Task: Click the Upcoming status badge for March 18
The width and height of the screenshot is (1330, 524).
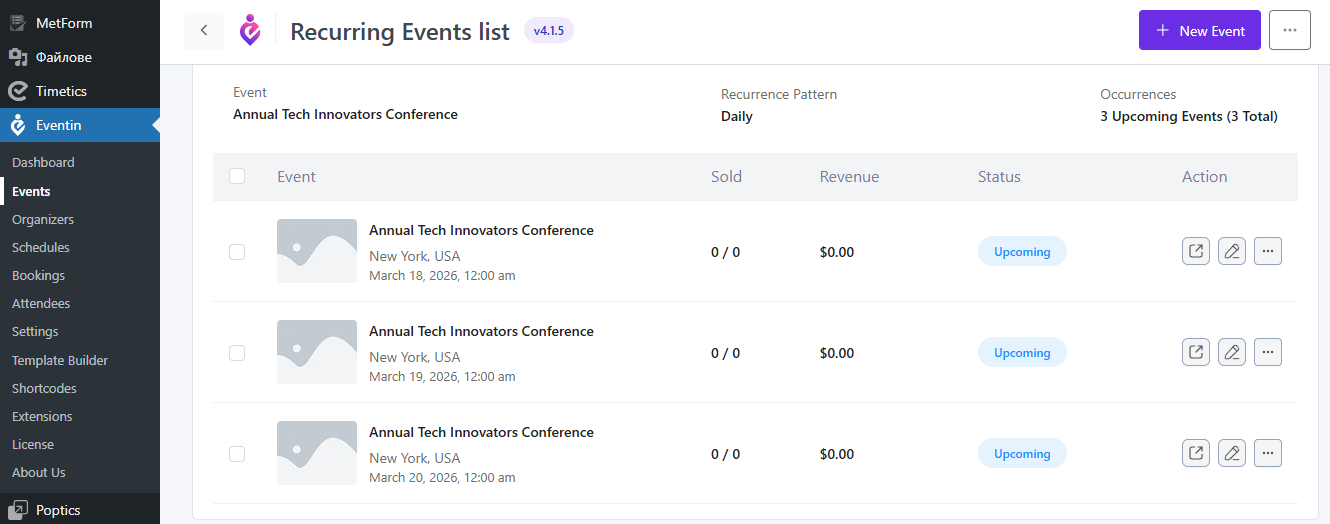Action: tap(1021, 252)
